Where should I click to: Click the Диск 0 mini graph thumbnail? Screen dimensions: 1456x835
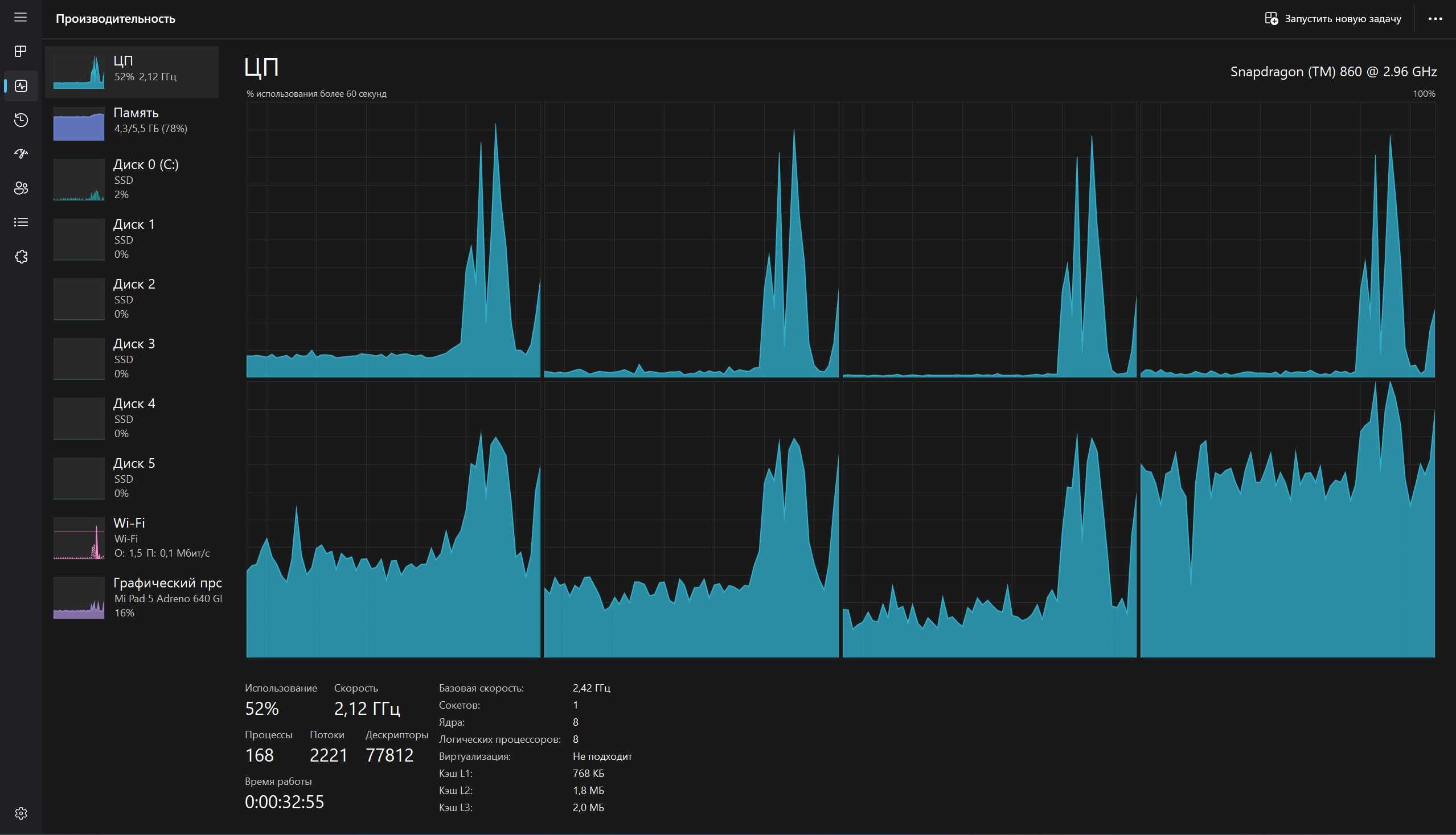tap(79, 179)
